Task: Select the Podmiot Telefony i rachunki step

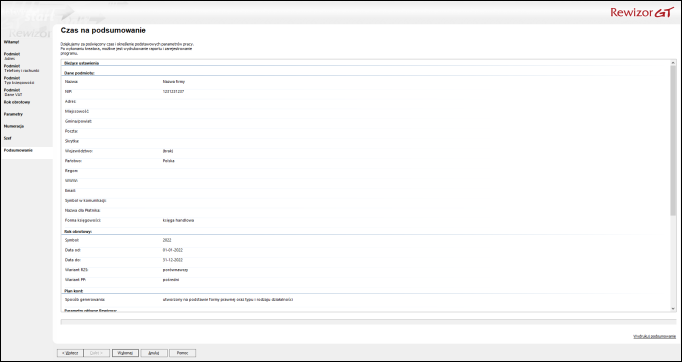Action: tap(22, 68)
